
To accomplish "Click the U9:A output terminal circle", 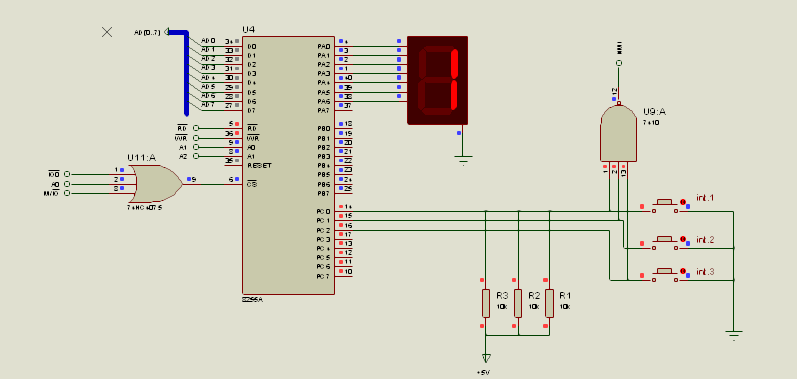I will pyautogui.click(x=619, y=63).
